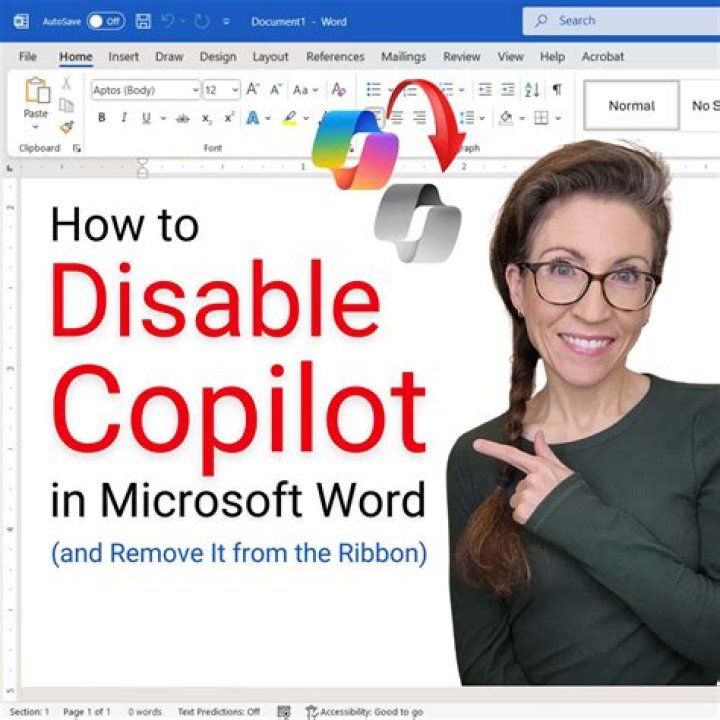The image size is (720, 720).
Task: Open the Aptos (Body) font name dropdown
Action: (196, 90)
